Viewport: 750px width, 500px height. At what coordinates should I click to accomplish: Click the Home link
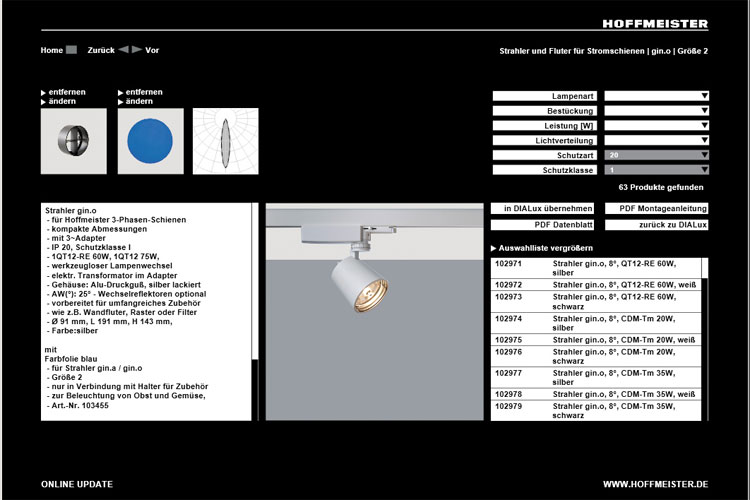click(x=52, y=50)
